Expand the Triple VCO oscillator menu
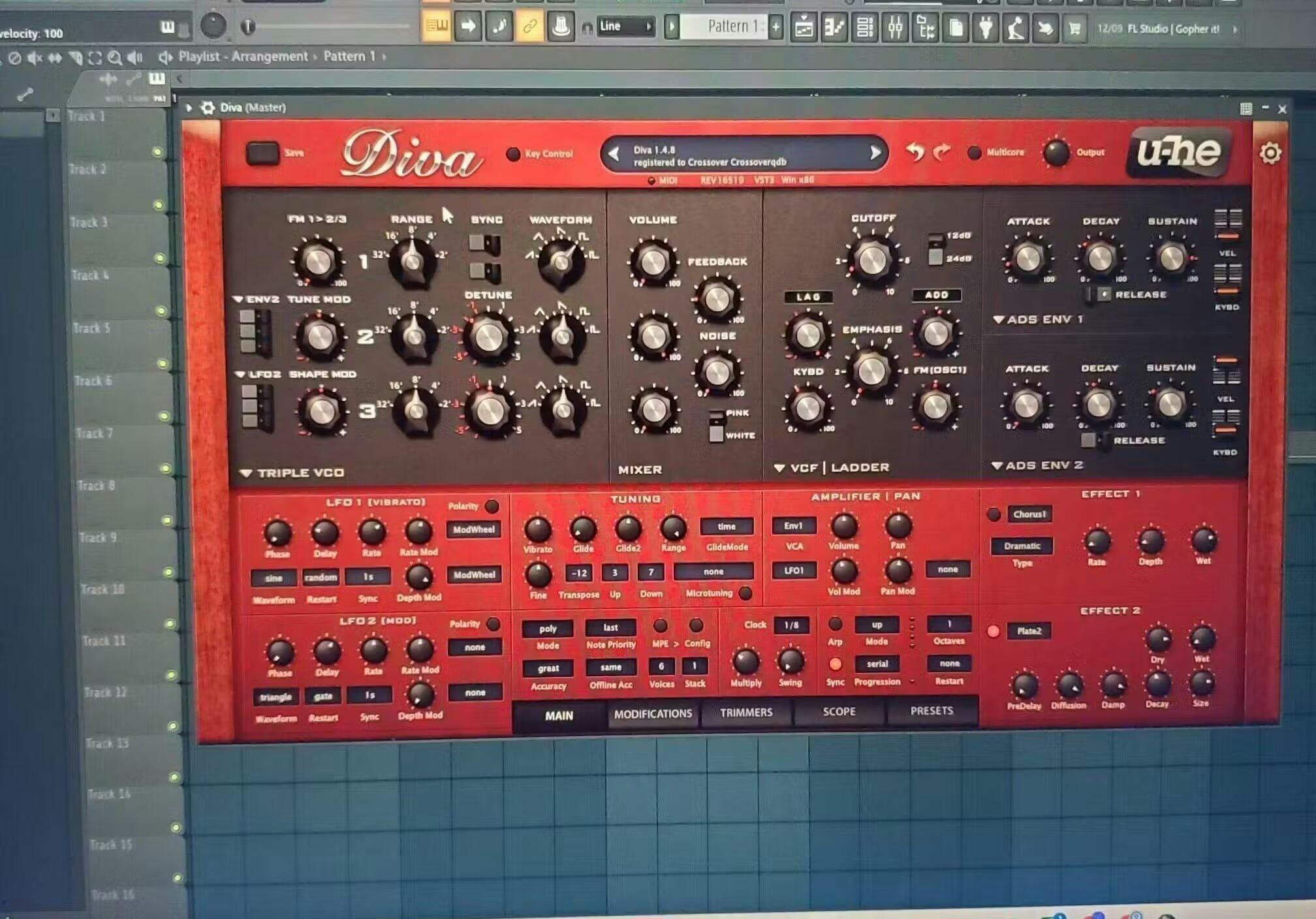This screenshot has height=919, width=1316. 246,473
